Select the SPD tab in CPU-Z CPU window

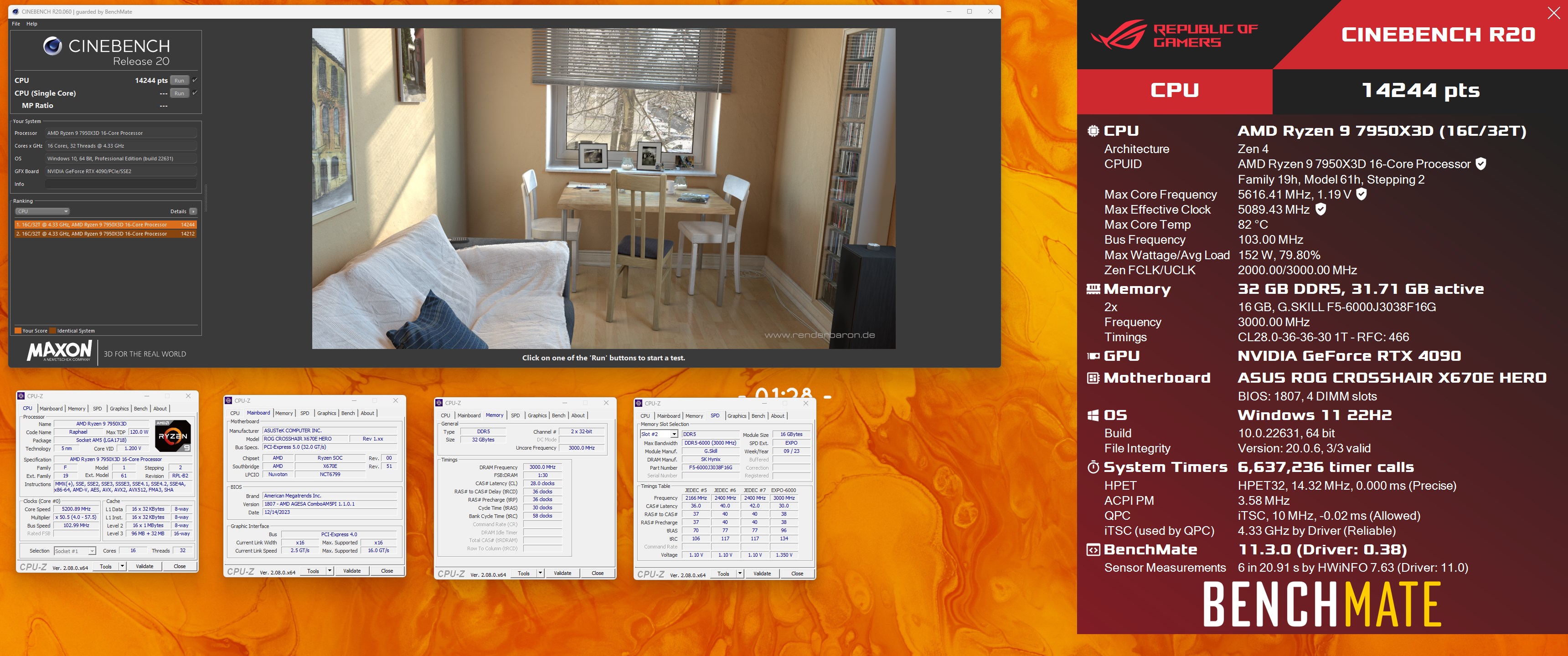pyautogui.click(x=98, y=408)
